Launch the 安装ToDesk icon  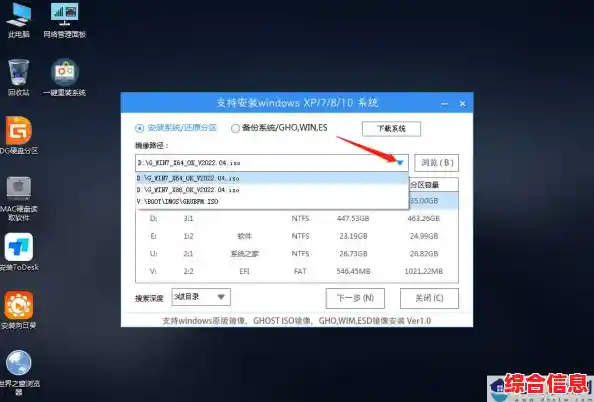[19, 252]
